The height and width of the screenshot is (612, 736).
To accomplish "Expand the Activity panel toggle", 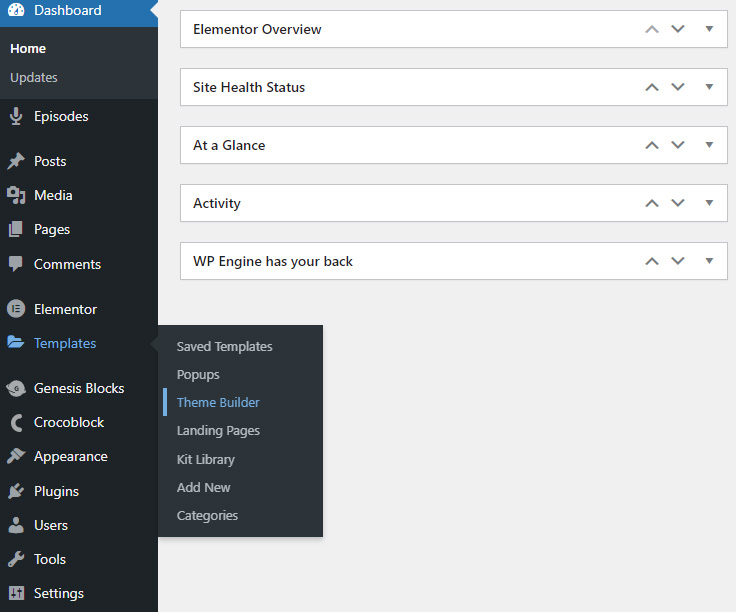I will tap(709, 203).
